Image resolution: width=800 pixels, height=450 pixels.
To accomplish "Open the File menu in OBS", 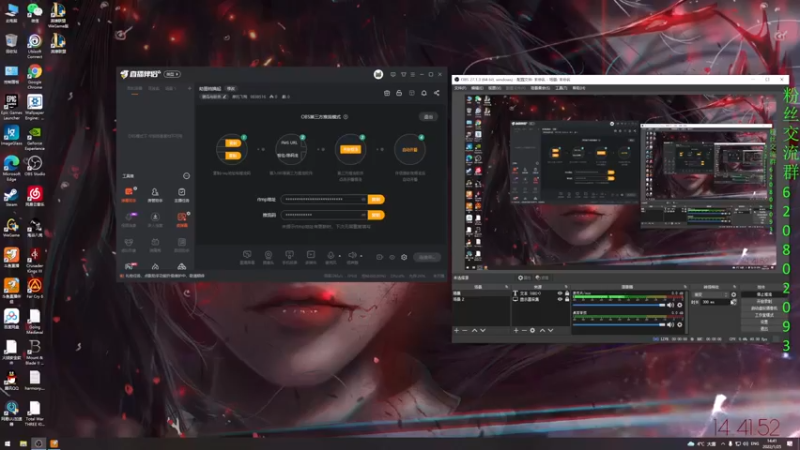I will coord(460,88).
